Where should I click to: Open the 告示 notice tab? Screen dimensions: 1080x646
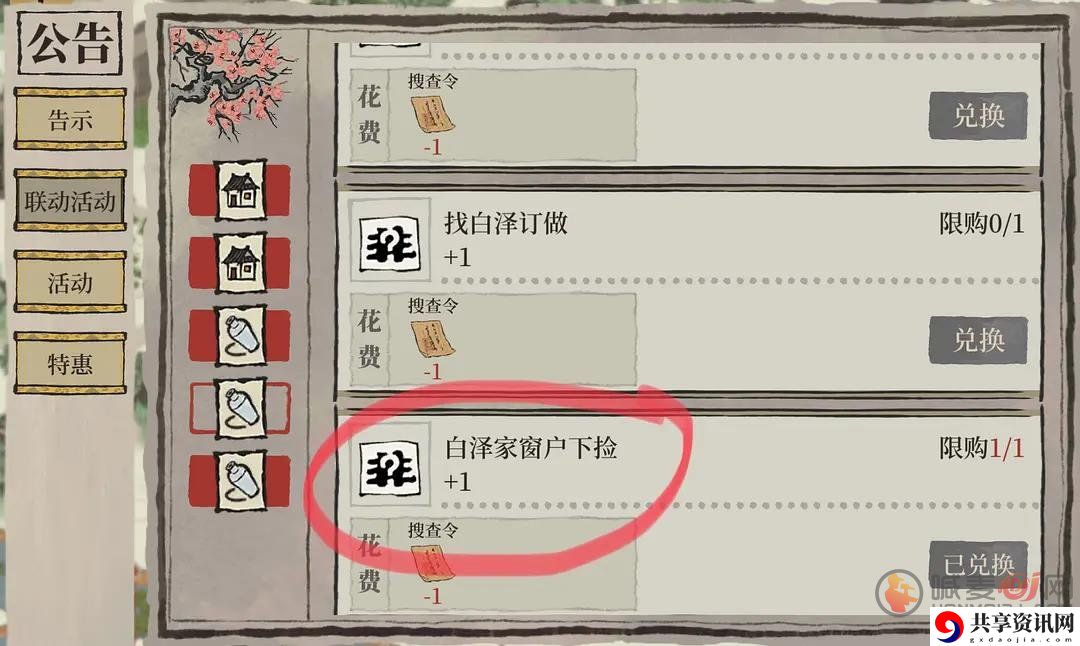tap(70, 118)
